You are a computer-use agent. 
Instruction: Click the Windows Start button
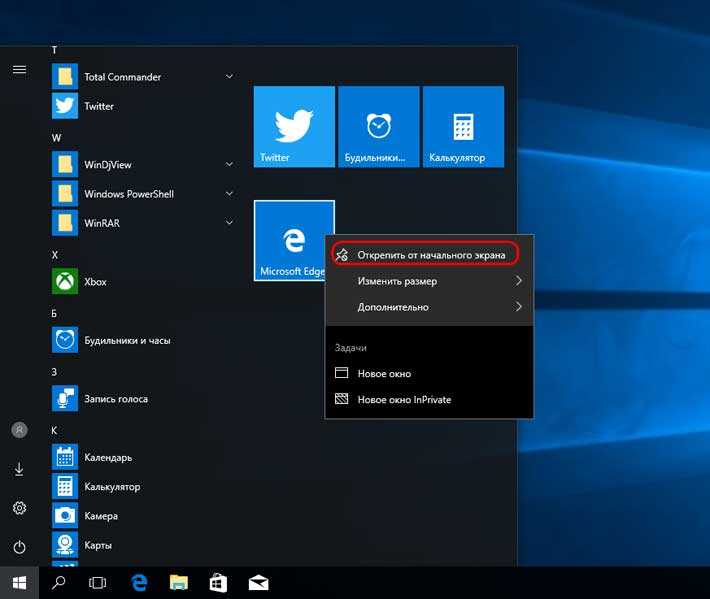pyautogui.click(x=19, y=583)
